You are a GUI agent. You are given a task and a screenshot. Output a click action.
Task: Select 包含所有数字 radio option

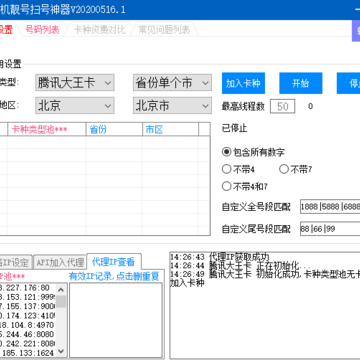(253, 152)
